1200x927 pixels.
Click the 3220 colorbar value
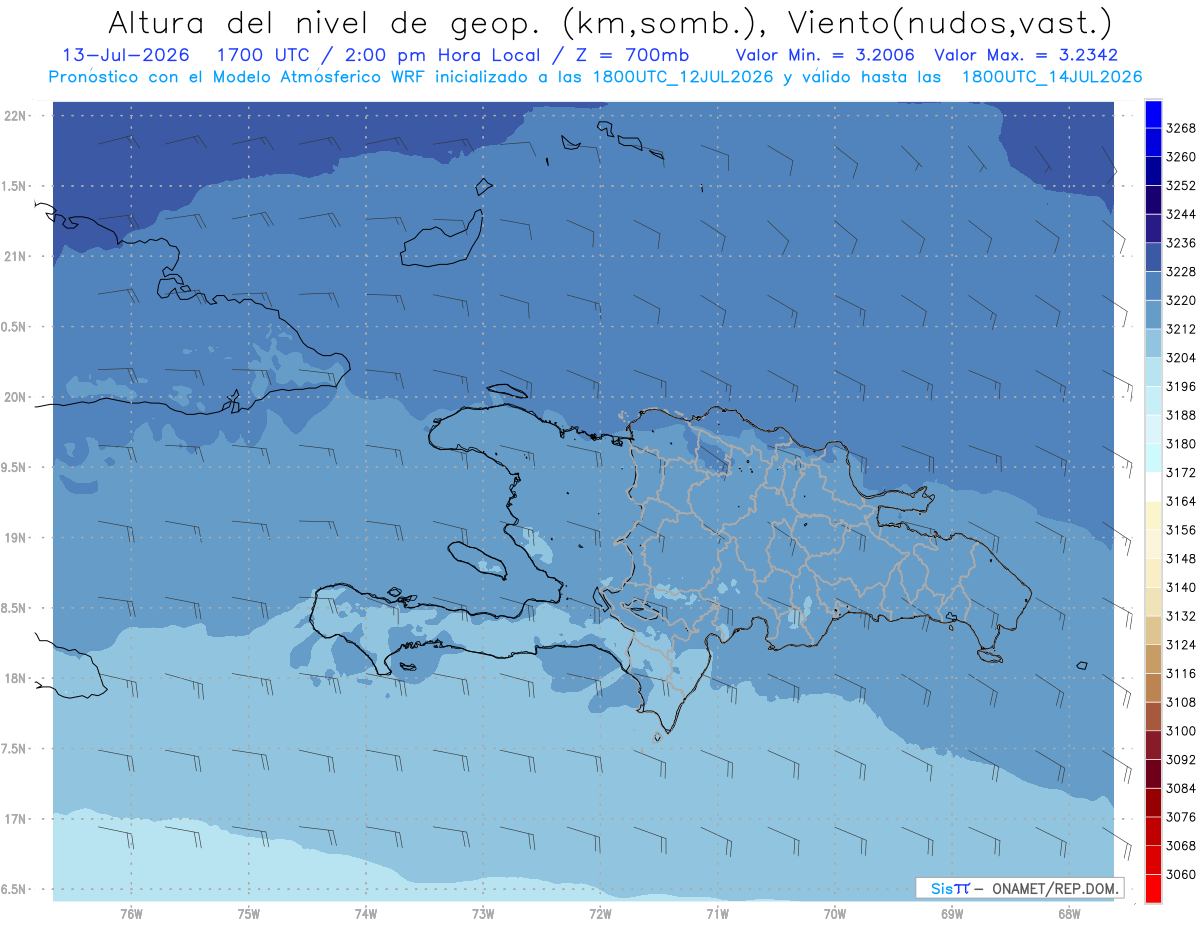click(x=1180, y=301)
